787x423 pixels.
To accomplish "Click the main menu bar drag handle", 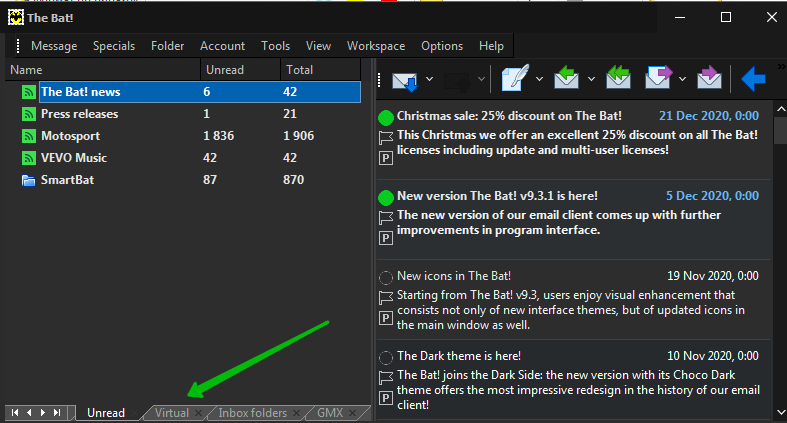I will click(18, 46).
